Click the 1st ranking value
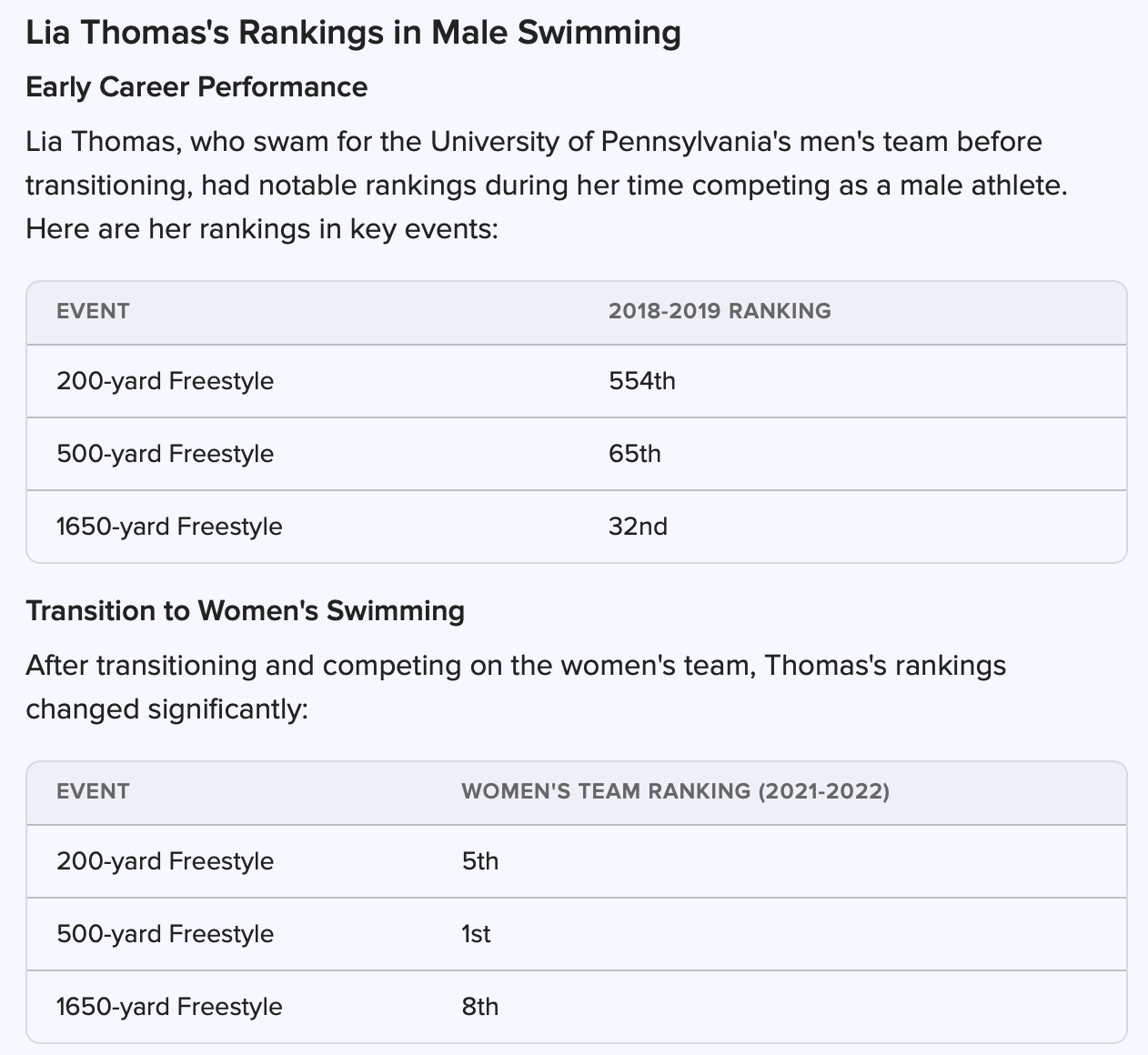This screenshot has width=1148, height=1055. (x=476, y=933)
